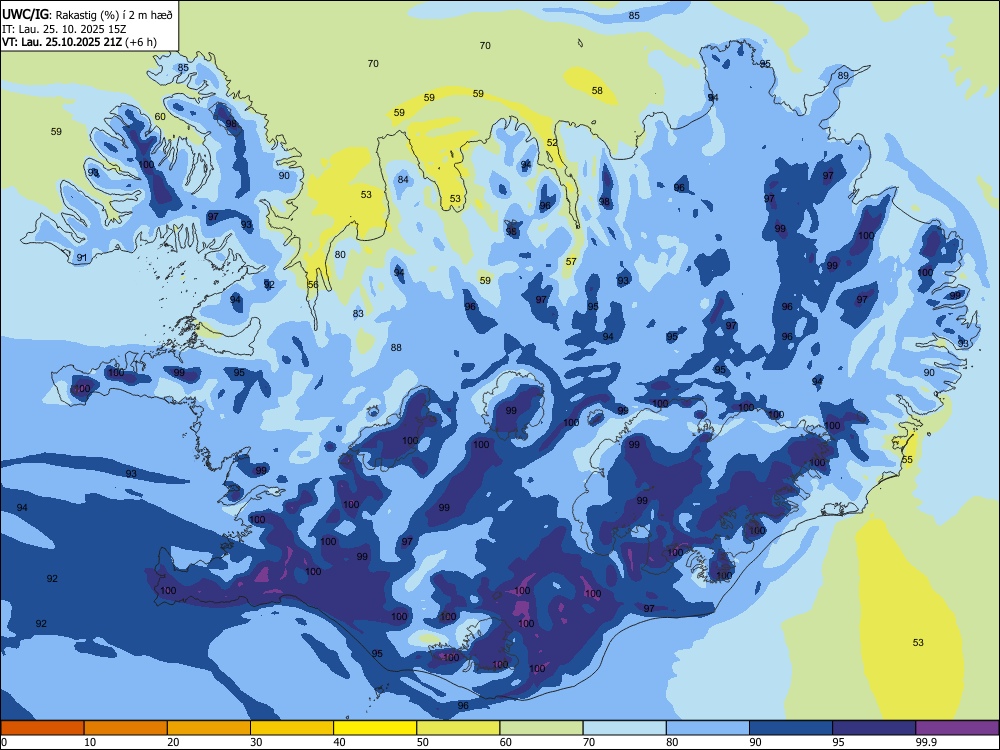Click the medium blue 80–90 legend swatch
This screenshot has height=750, width=1000.
pos(708,728)
